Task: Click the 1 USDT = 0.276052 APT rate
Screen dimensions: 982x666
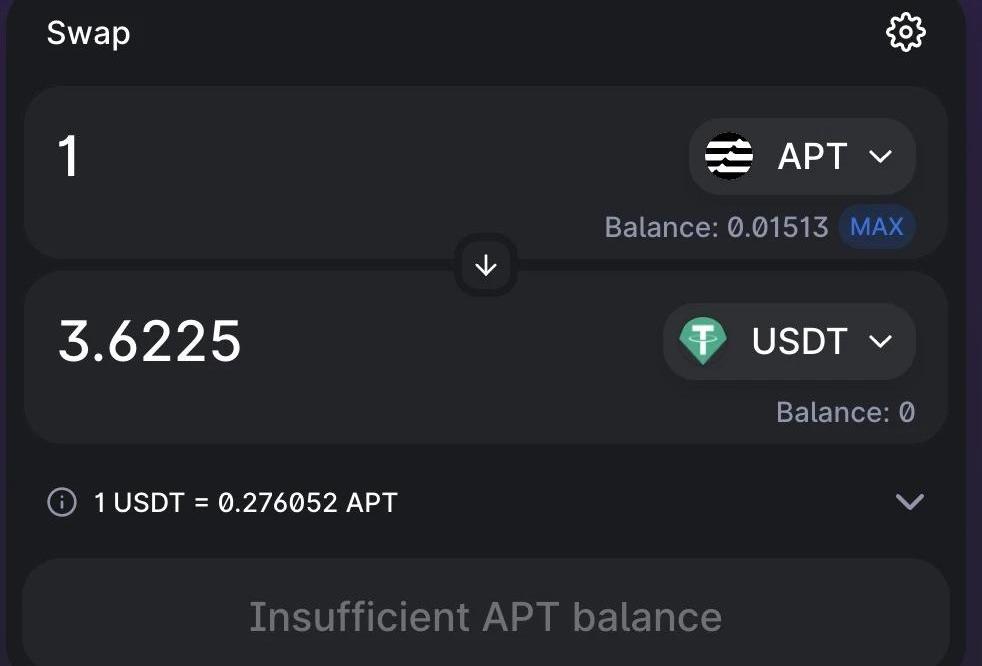Action: pos(246,502)
